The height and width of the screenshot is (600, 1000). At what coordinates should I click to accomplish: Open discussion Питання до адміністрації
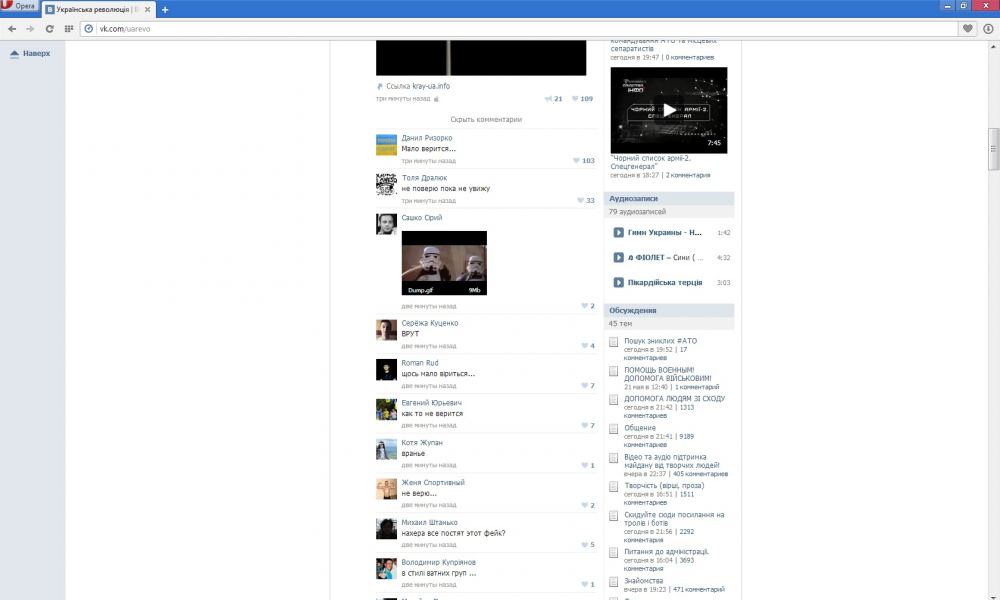(666, 552)
